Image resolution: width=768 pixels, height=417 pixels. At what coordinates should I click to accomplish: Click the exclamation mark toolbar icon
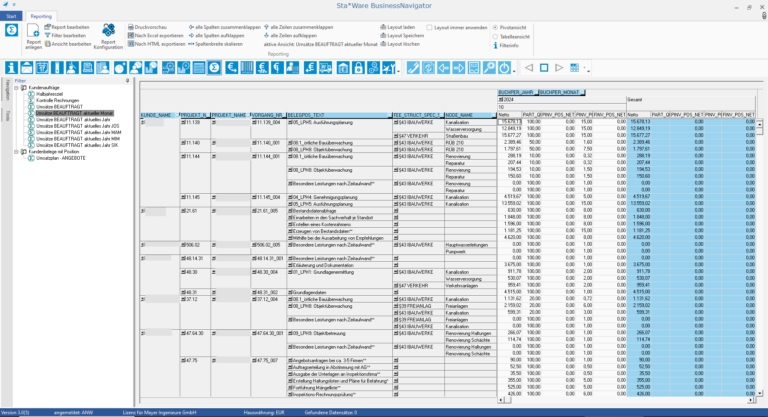click(x=57, y=68)
